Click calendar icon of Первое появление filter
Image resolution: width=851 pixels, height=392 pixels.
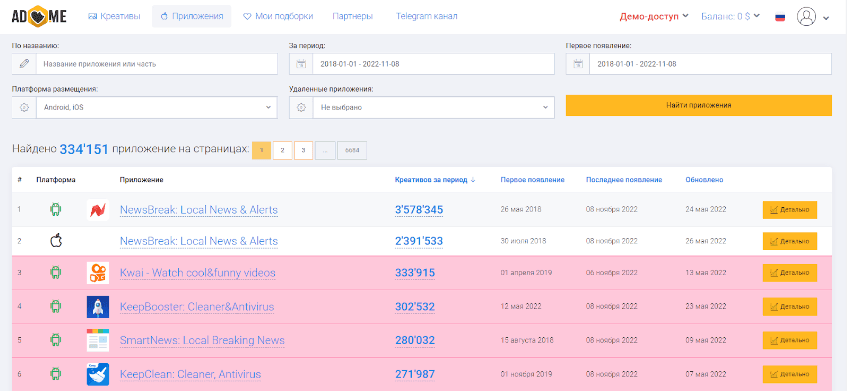click(578, 64)
